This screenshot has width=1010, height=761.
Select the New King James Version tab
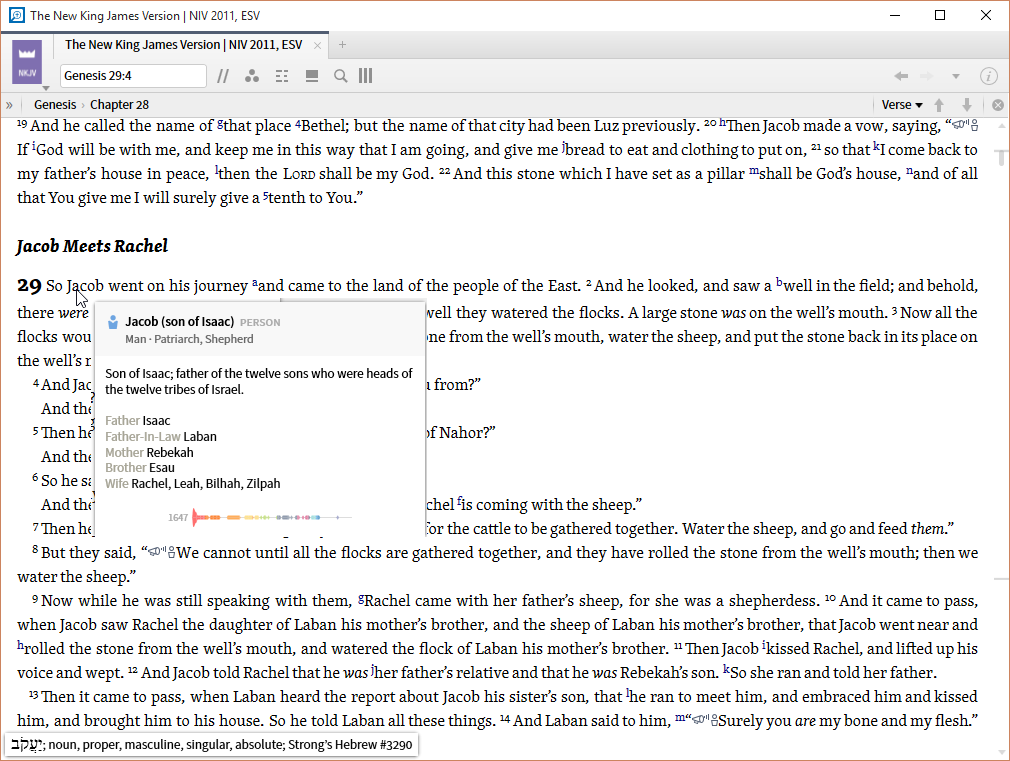(x=184, y=44)
